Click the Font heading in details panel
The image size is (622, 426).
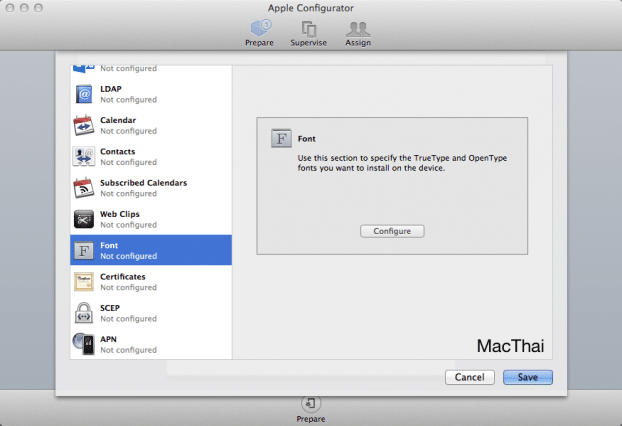307,139
